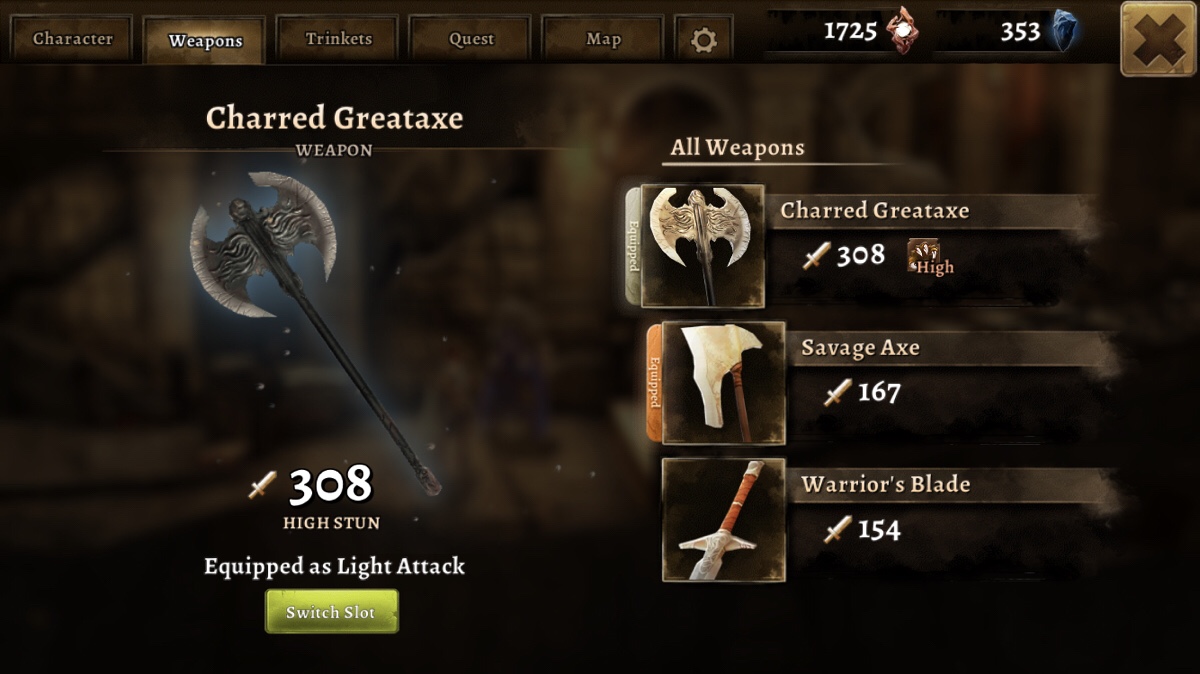Select the Weapons tab
The width and height of the screenshot is (1200, 674).
(x=205, y=40)
